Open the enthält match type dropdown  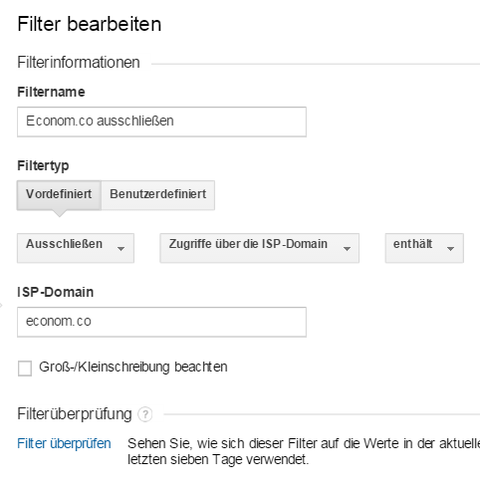pos(424,248)
